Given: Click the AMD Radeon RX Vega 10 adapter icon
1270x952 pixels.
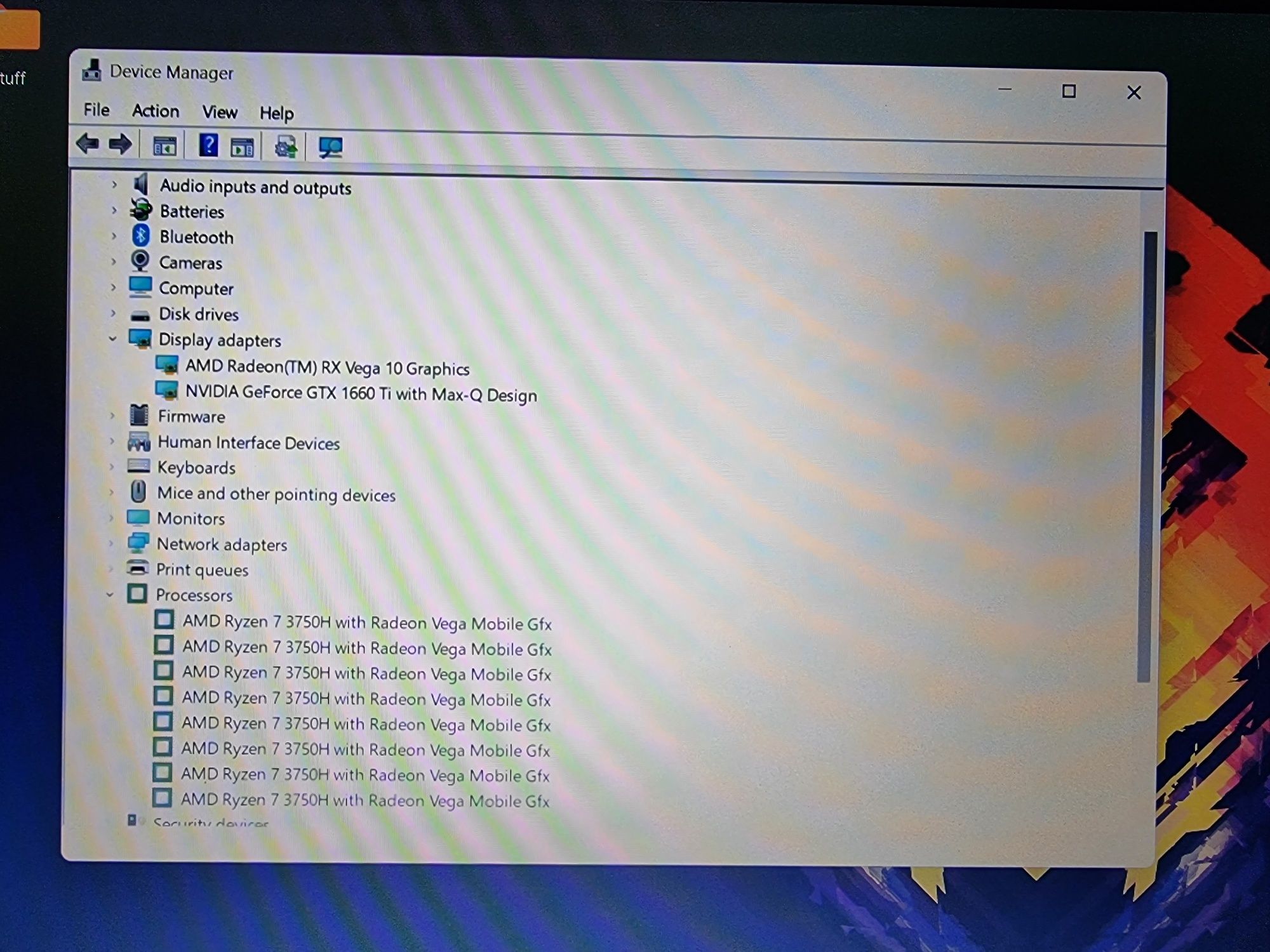Looking at the screenshot, I should [167, 365].
